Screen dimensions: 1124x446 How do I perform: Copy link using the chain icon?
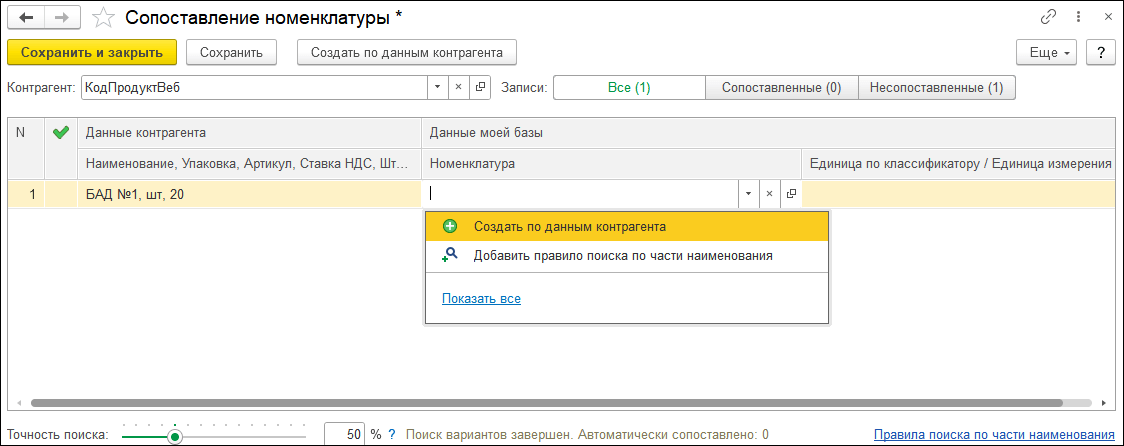click(1049, 17)
